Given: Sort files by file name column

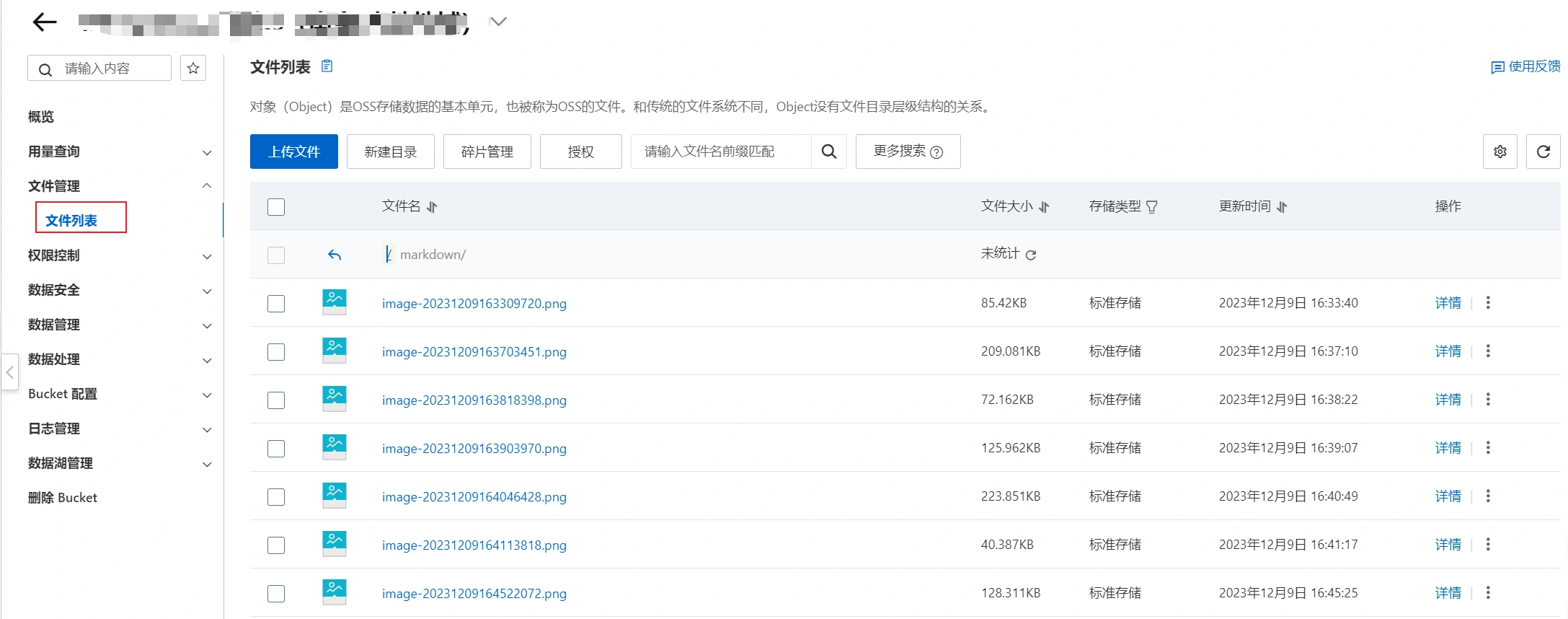Looking at the screenshot, I should click(x=432, y=207).
